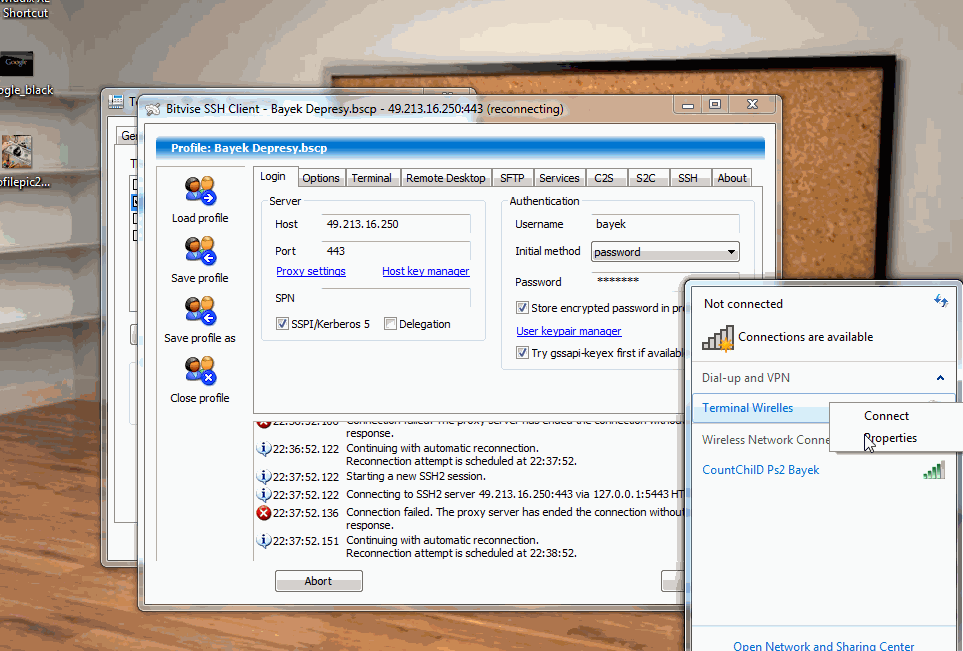Click the connections available signal icon
Screen dimensions: 963x651
(x=718, y=338)
